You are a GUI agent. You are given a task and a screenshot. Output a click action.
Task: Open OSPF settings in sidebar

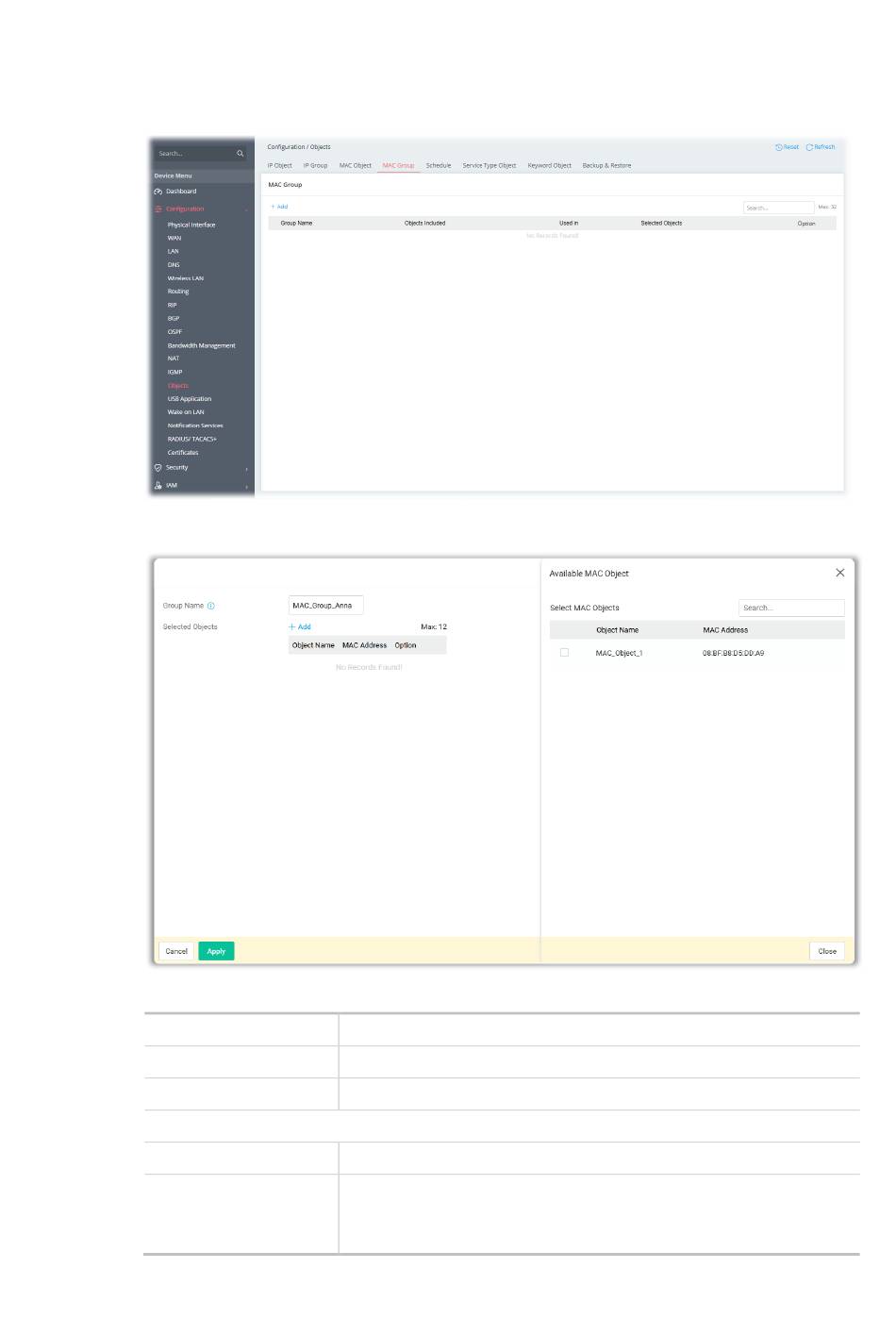[174, 332]
